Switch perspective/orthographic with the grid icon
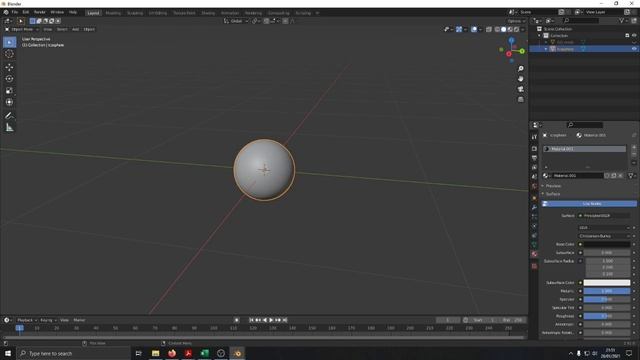 pyautogui.click(x=520, y=100)
